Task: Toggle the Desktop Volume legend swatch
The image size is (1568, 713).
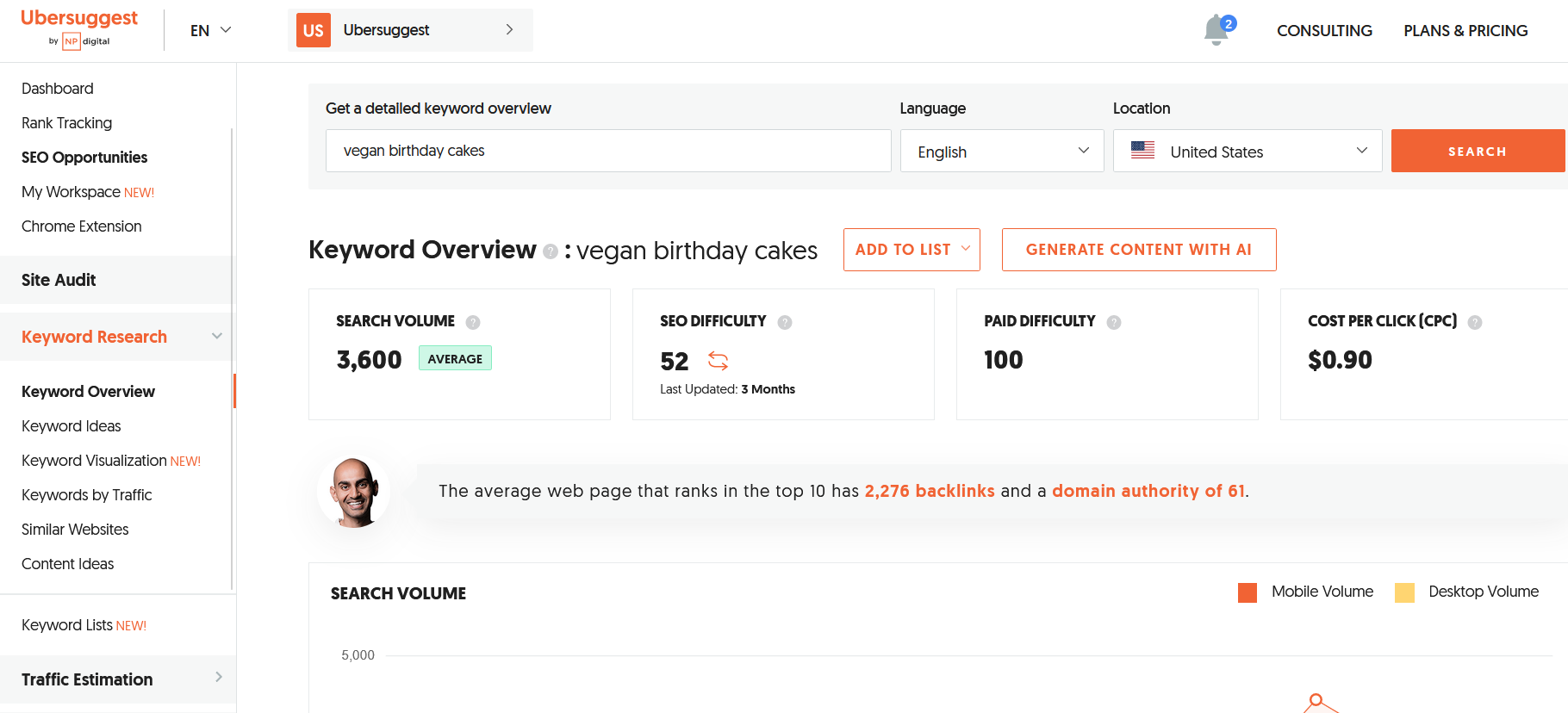Action: [1404, 592]
